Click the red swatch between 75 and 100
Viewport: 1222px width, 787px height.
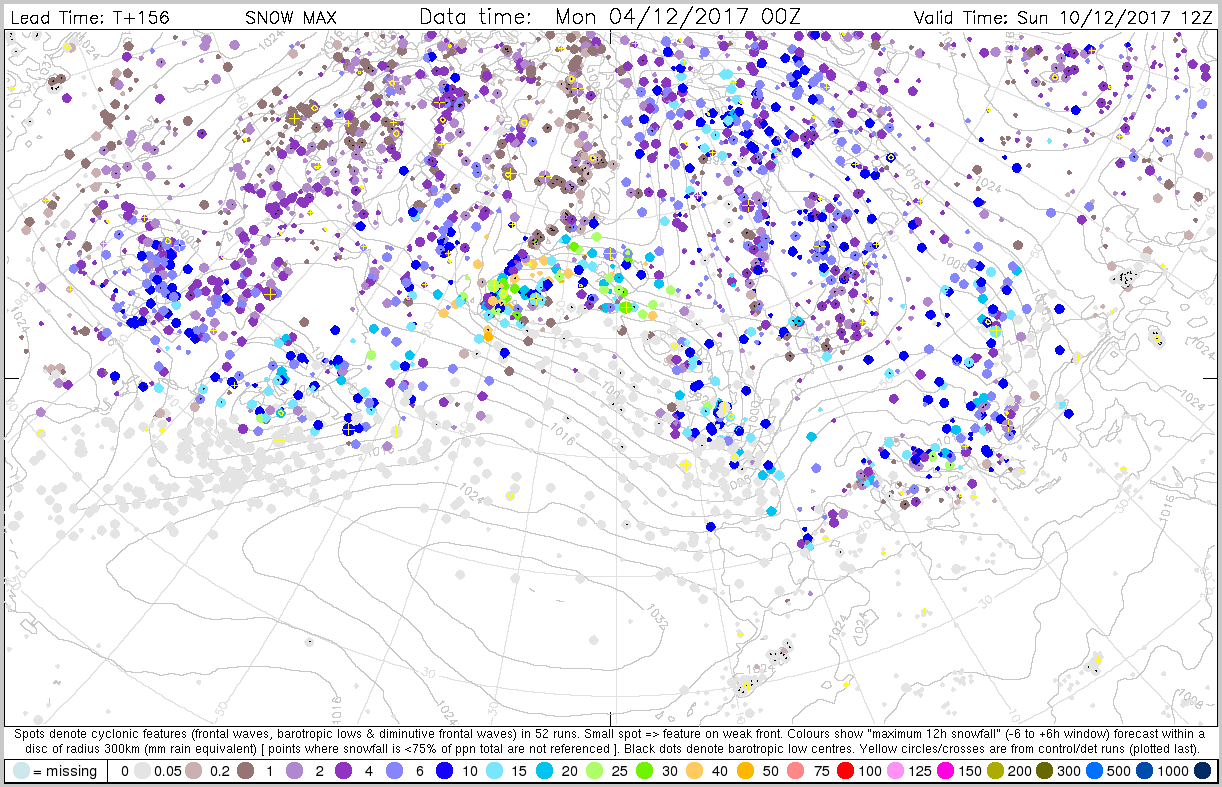pyautogui.click(x=845, y=771)
